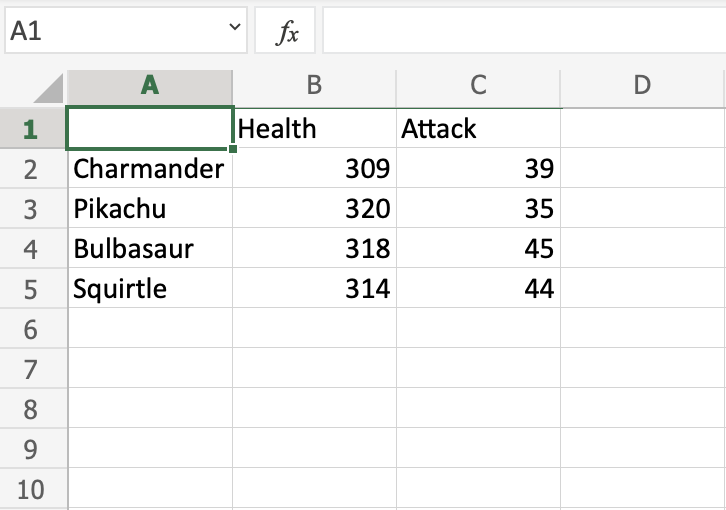This screenshot has height=510, width=726.
Task: Select column A header
Action: tap(150, 86)
